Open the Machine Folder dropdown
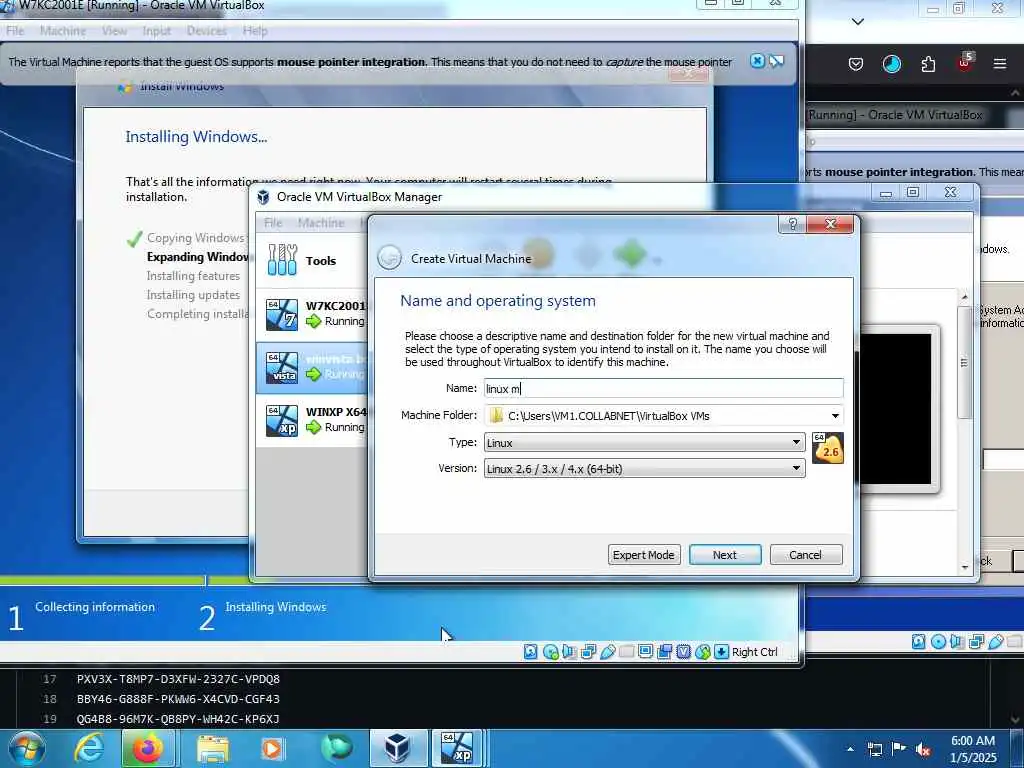Viewport: 1024px width, 768px height. [x=835, y=416]
